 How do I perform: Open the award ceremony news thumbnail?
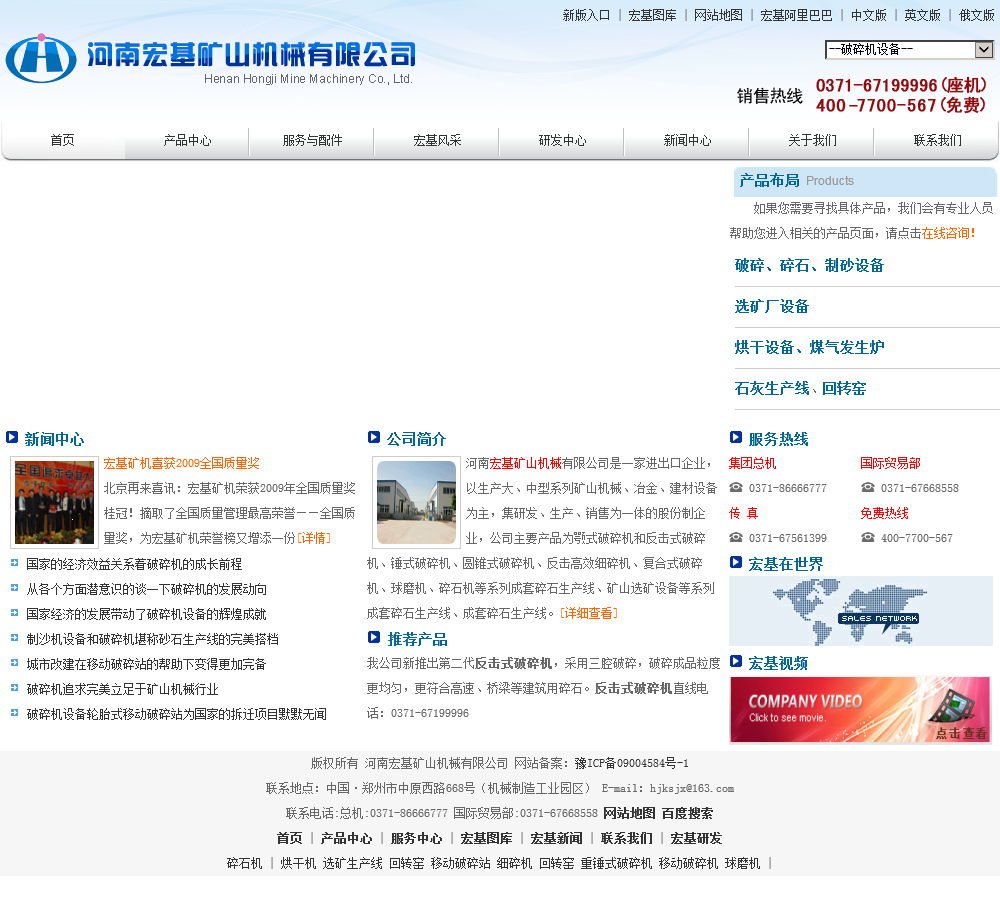pos(54,502)
